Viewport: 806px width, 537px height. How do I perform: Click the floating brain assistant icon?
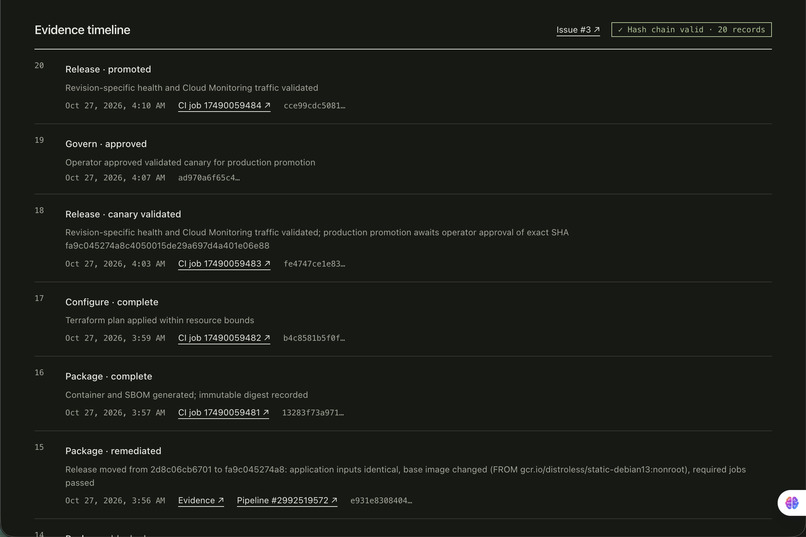click(792, 503)
